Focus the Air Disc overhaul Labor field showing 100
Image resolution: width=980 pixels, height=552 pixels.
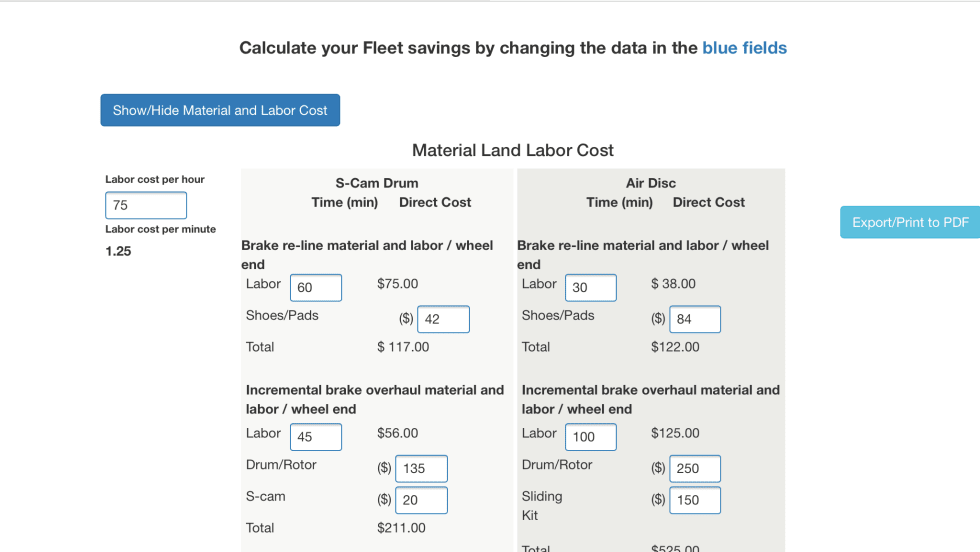click(591, 437)
